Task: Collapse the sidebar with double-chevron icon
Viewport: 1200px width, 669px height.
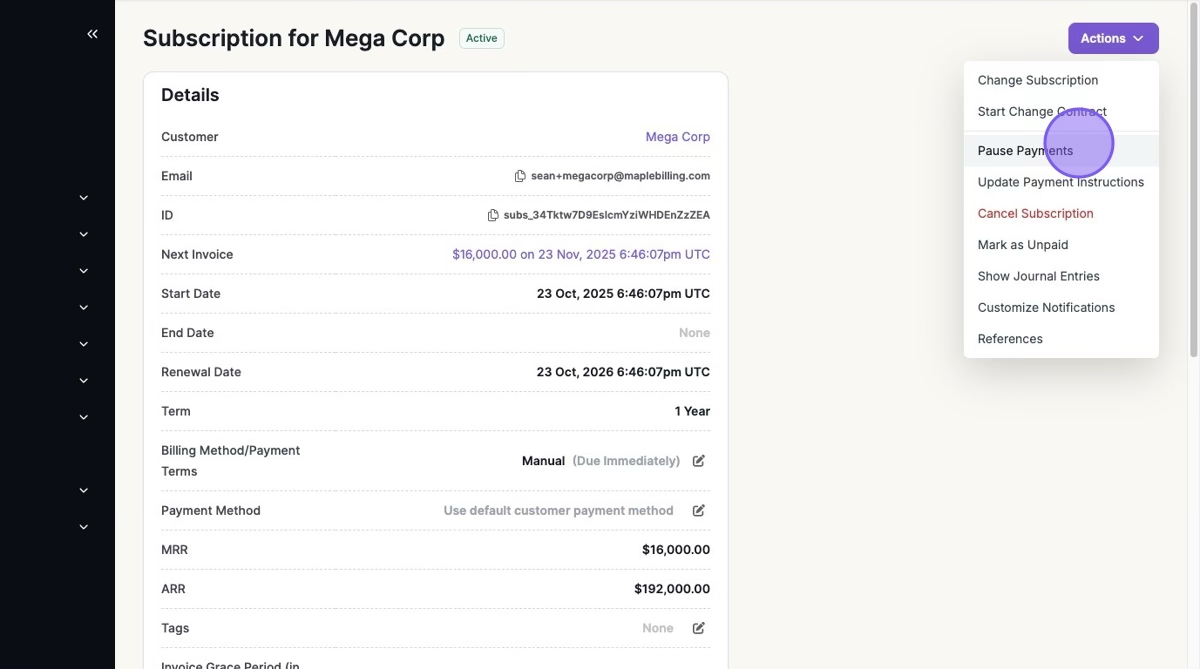Action: click(x=92, y=34)
